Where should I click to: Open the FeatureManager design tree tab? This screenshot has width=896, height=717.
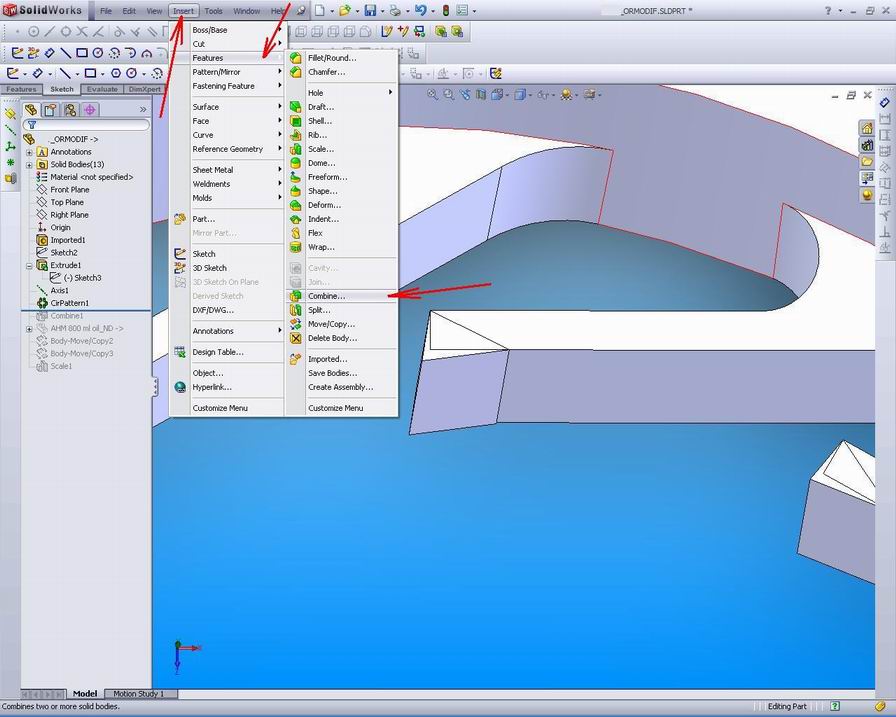click(31, 110)
